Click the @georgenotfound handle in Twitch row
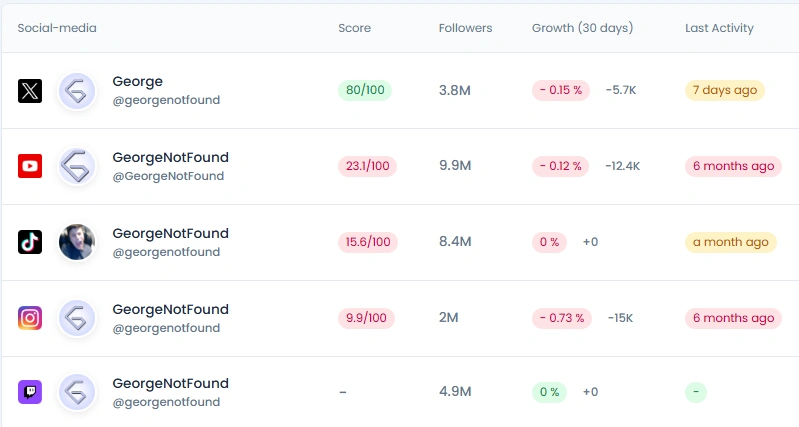The image size is (799, 427). 166,402
